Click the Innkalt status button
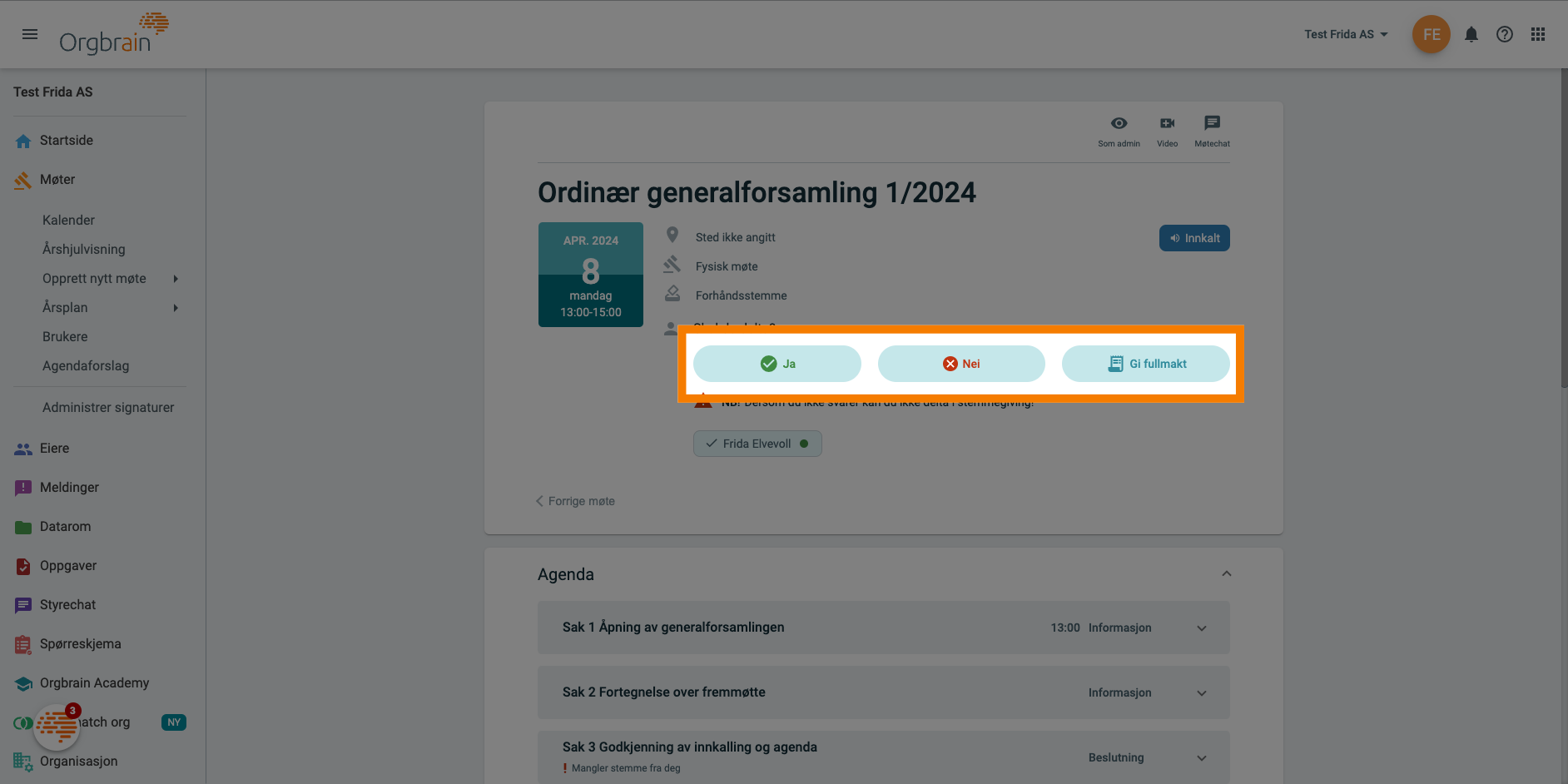1568x784 pixels. point(1194,238)
